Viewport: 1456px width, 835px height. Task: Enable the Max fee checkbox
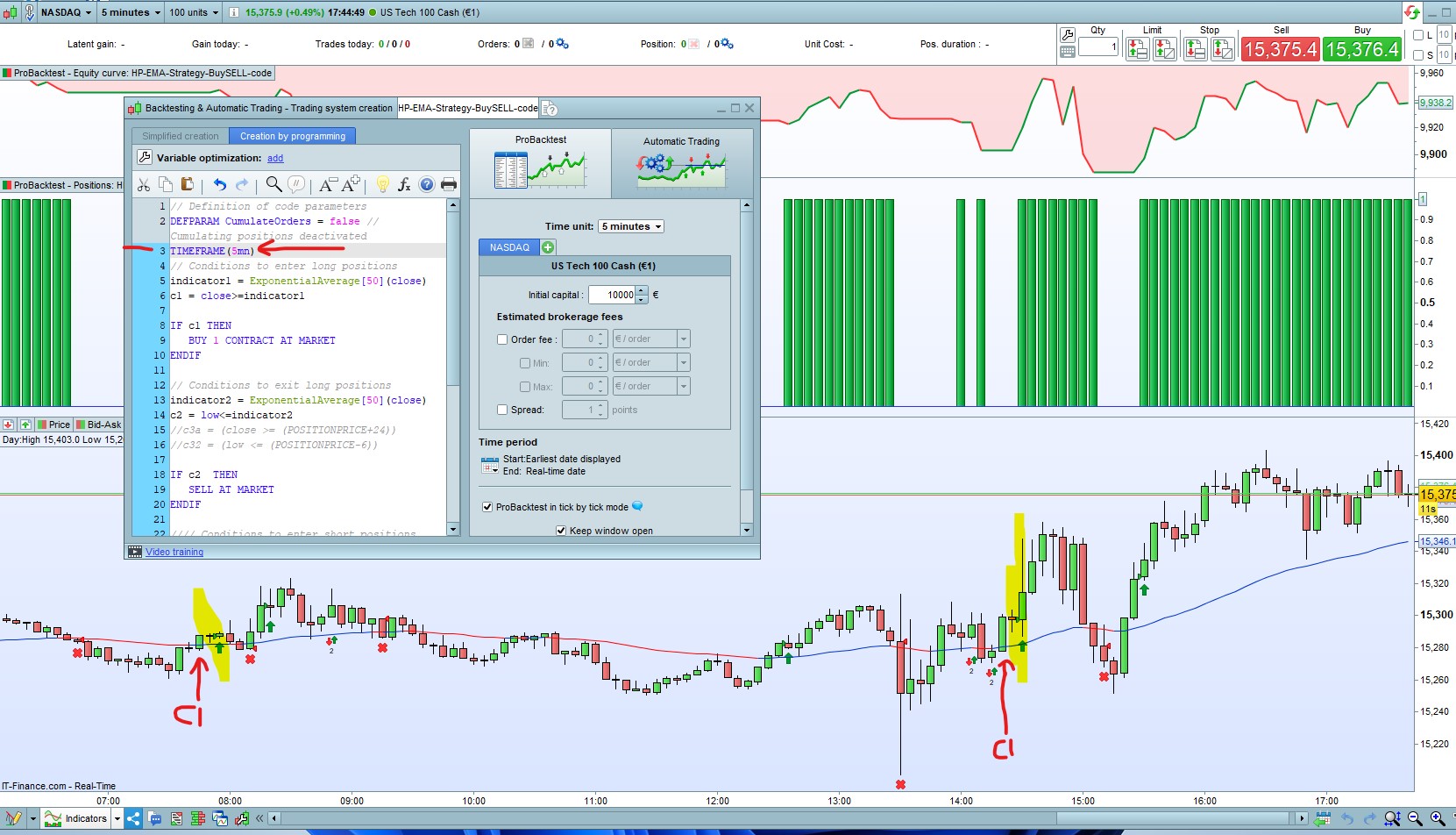click(x=525, y=387)
